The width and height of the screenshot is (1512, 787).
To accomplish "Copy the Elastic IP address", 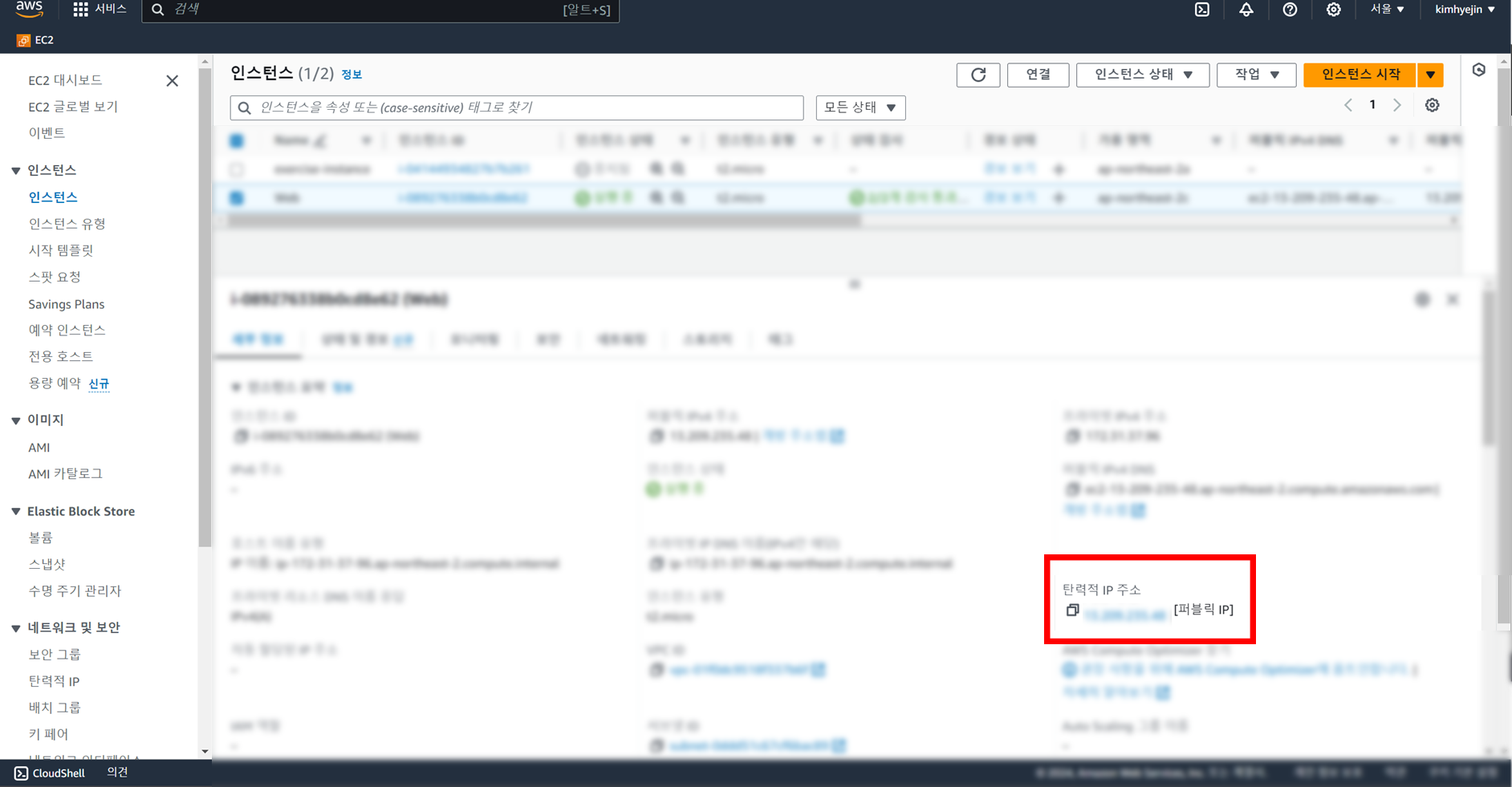I will click(1072, 611).
